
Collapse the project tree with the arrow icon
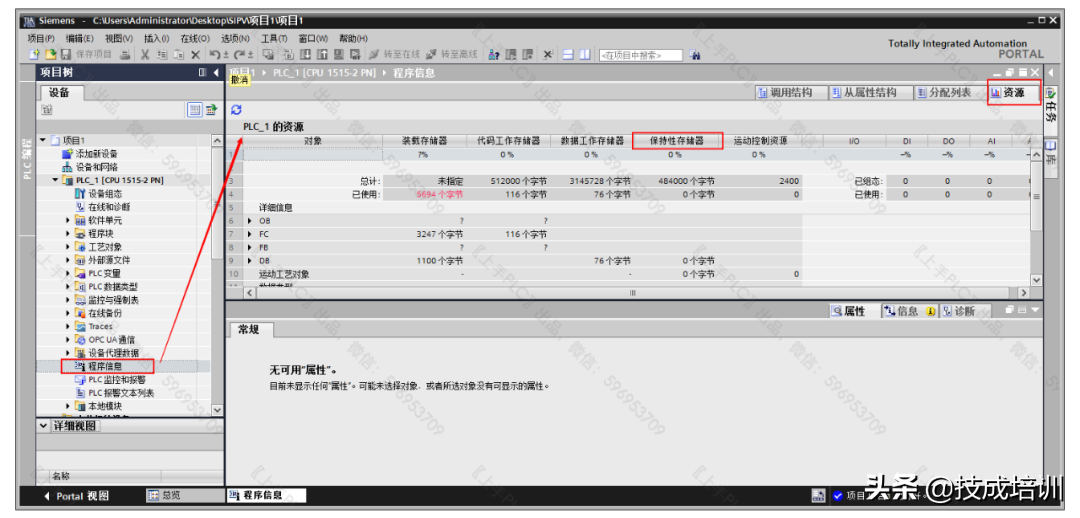click(216, 73)
